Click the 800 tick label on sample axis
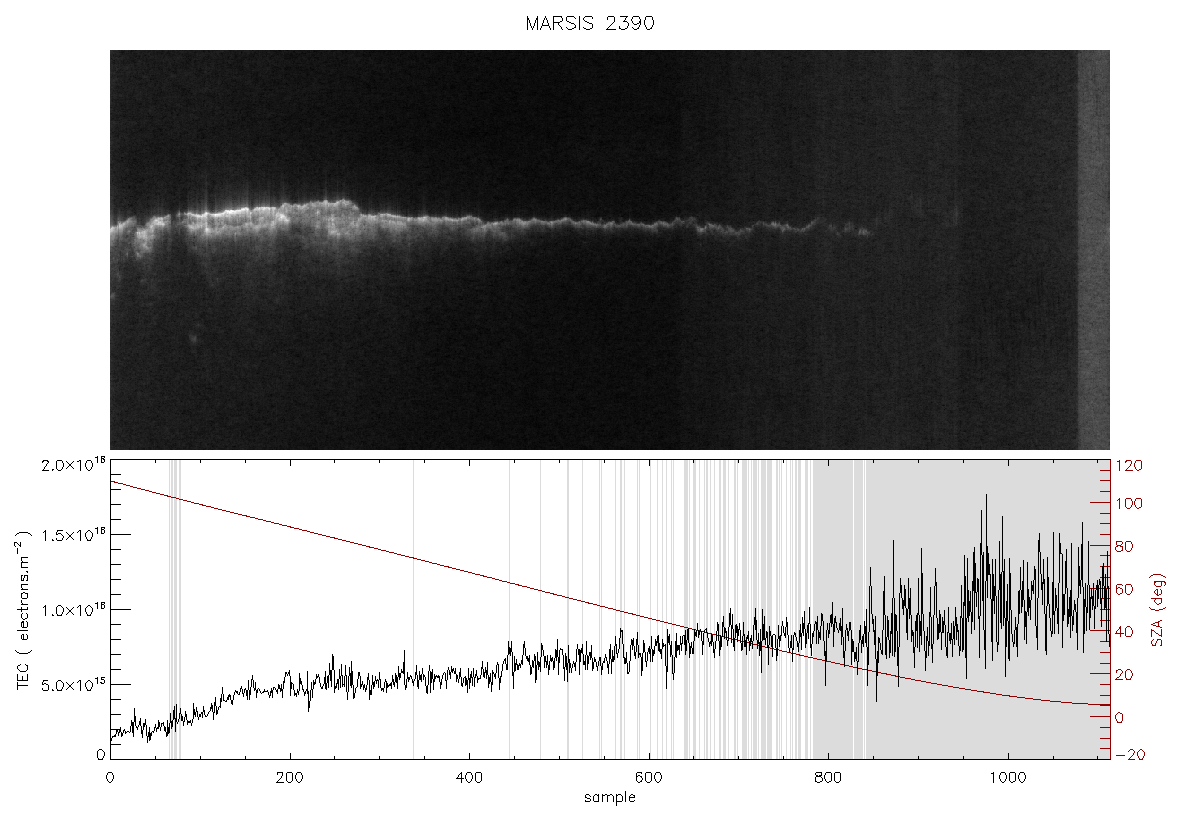1180x830 pixels. [828, 778]
